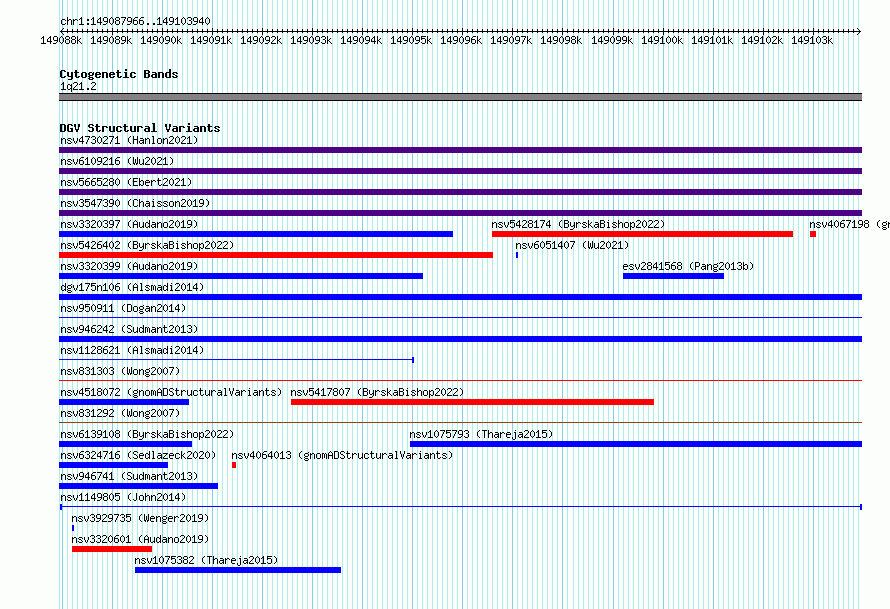Click the Cytogenetic Bands track title
Viewport: 890px width, 609px height.
[x=119, y=74]
